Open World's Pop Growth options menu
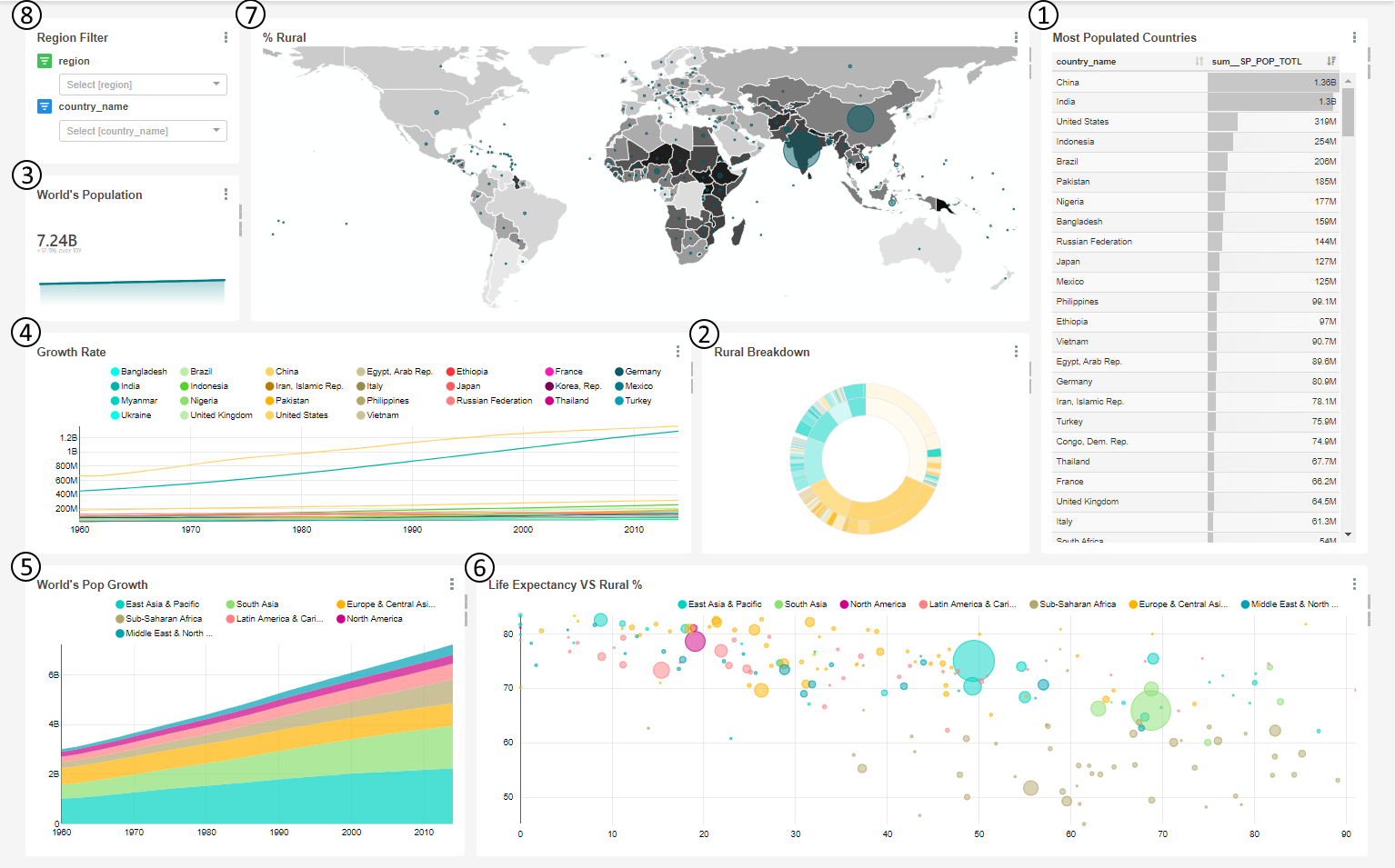 [x=451, y=584]
